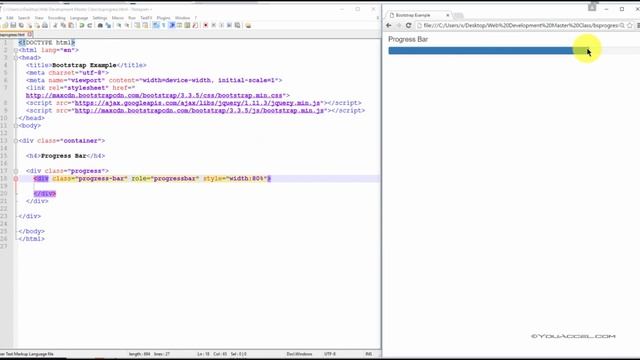Reload the page in the browser
This screenshot has width=640, height=360.
click(408, 25)
